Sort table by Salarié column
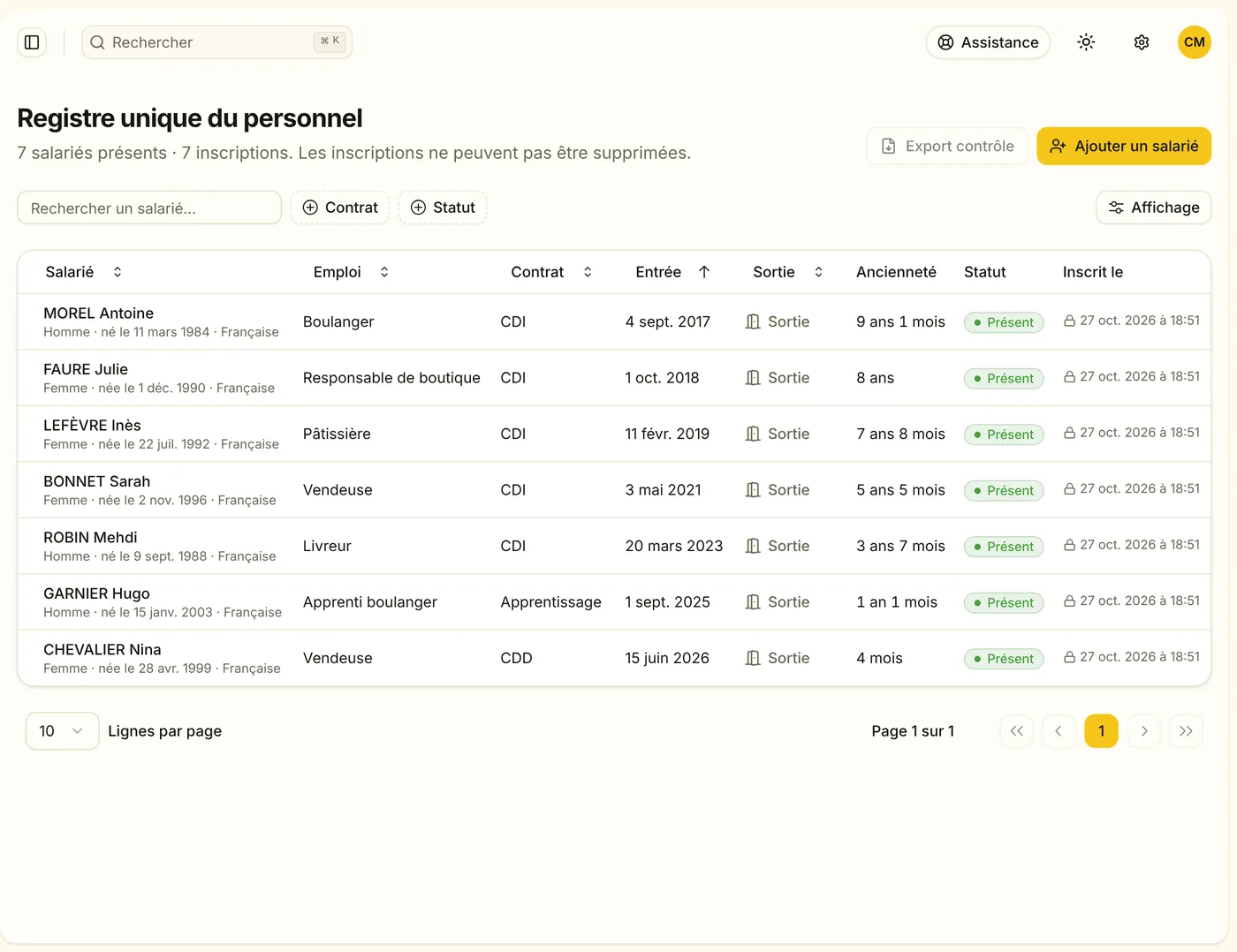 point(83,272)
